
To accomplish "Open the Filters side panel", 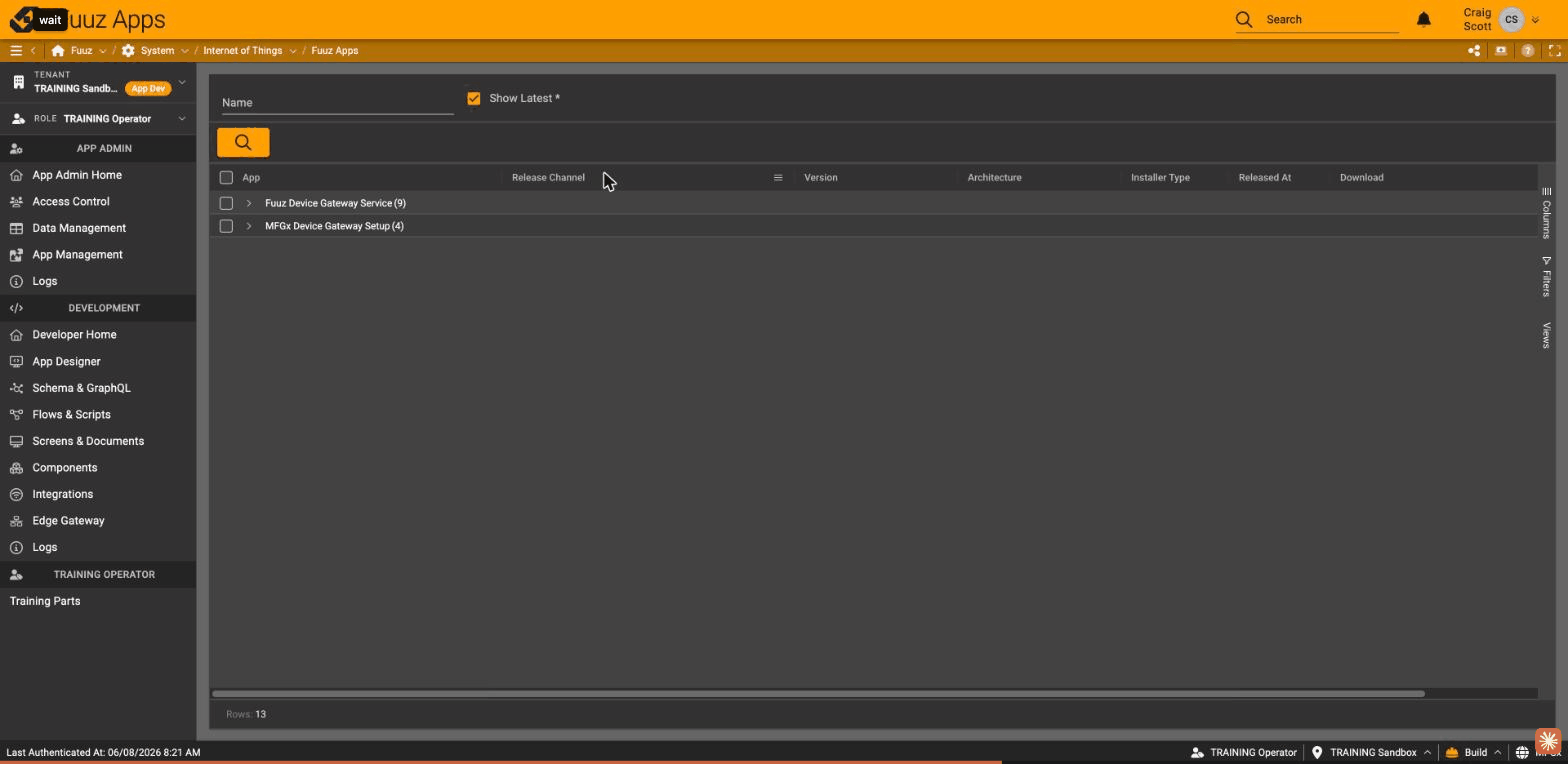I will pyautogui.click(x=1546, y=277).
